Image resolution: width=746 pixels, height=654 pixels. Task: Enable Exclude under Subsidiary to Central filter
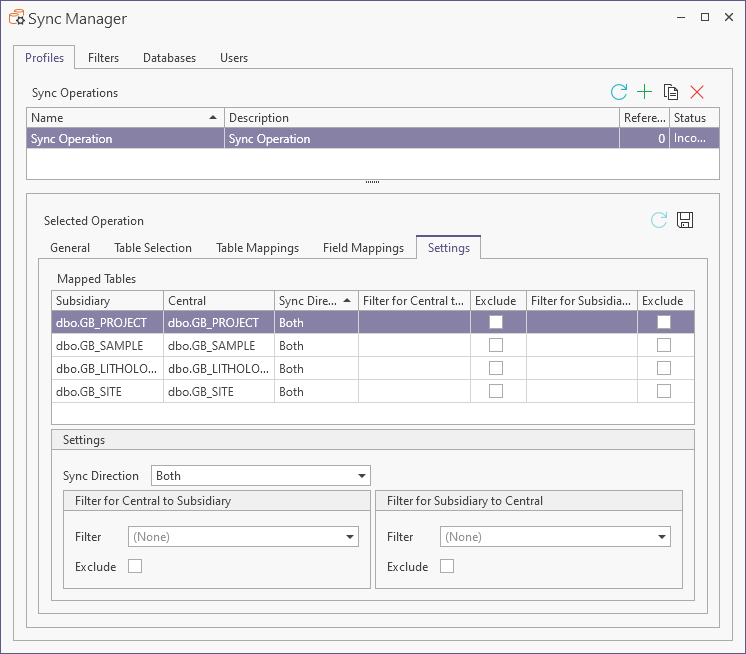coord(447,567)
